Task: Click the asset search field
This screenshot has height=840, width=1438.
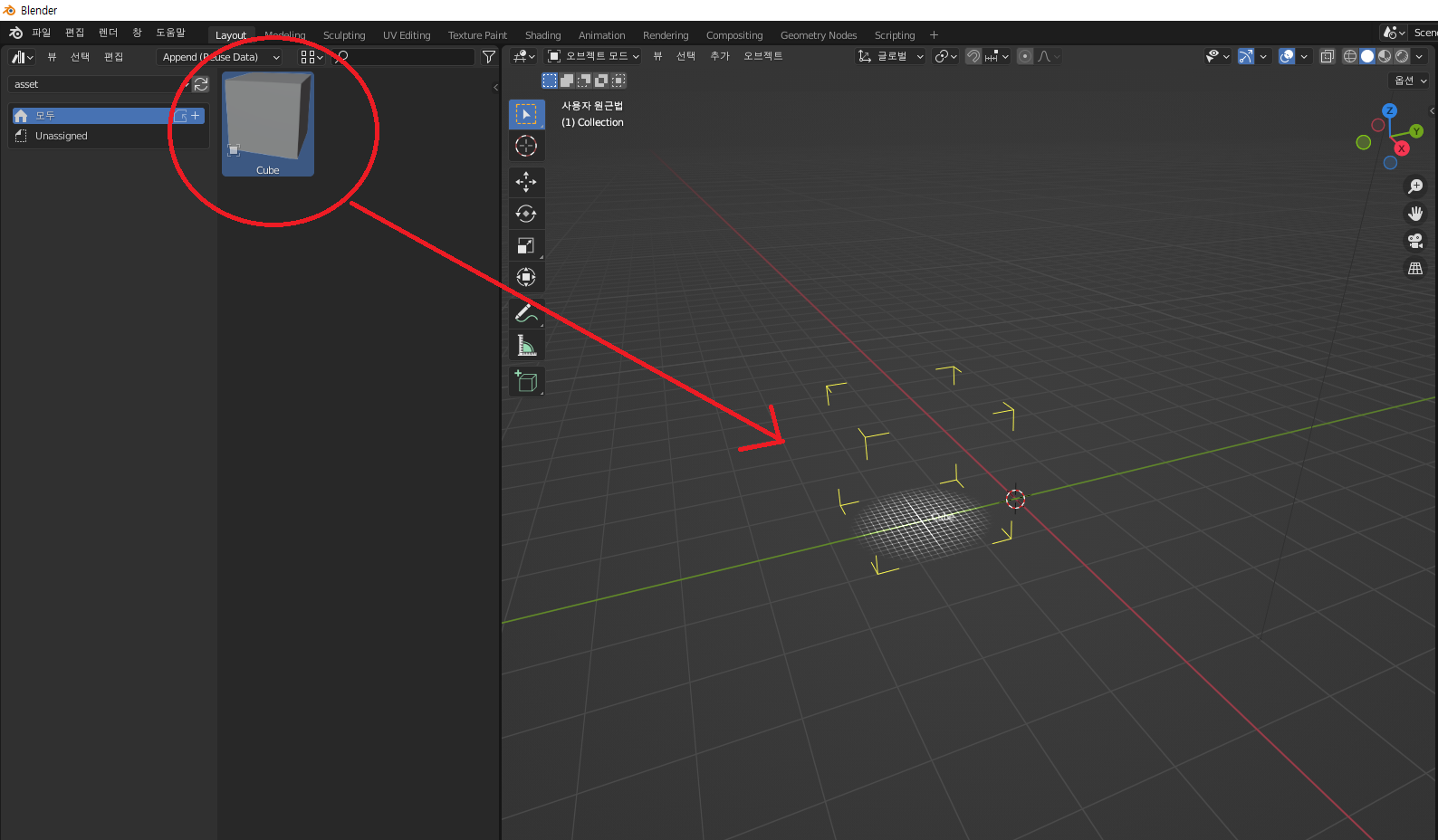Action: (x=404, y=57)
